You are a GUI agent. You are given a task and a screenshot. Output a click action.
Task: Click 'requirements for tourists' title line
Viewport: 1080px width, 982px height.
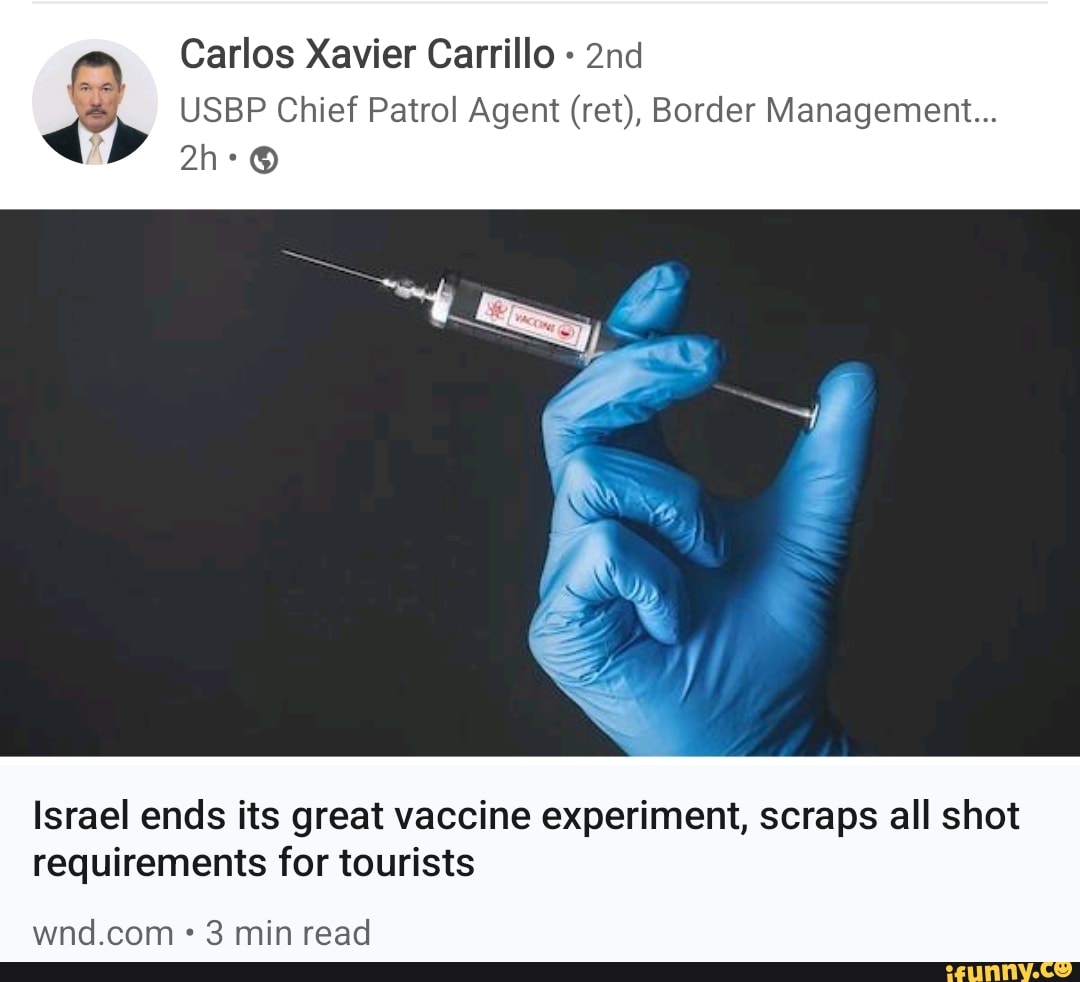click(253, 863)
